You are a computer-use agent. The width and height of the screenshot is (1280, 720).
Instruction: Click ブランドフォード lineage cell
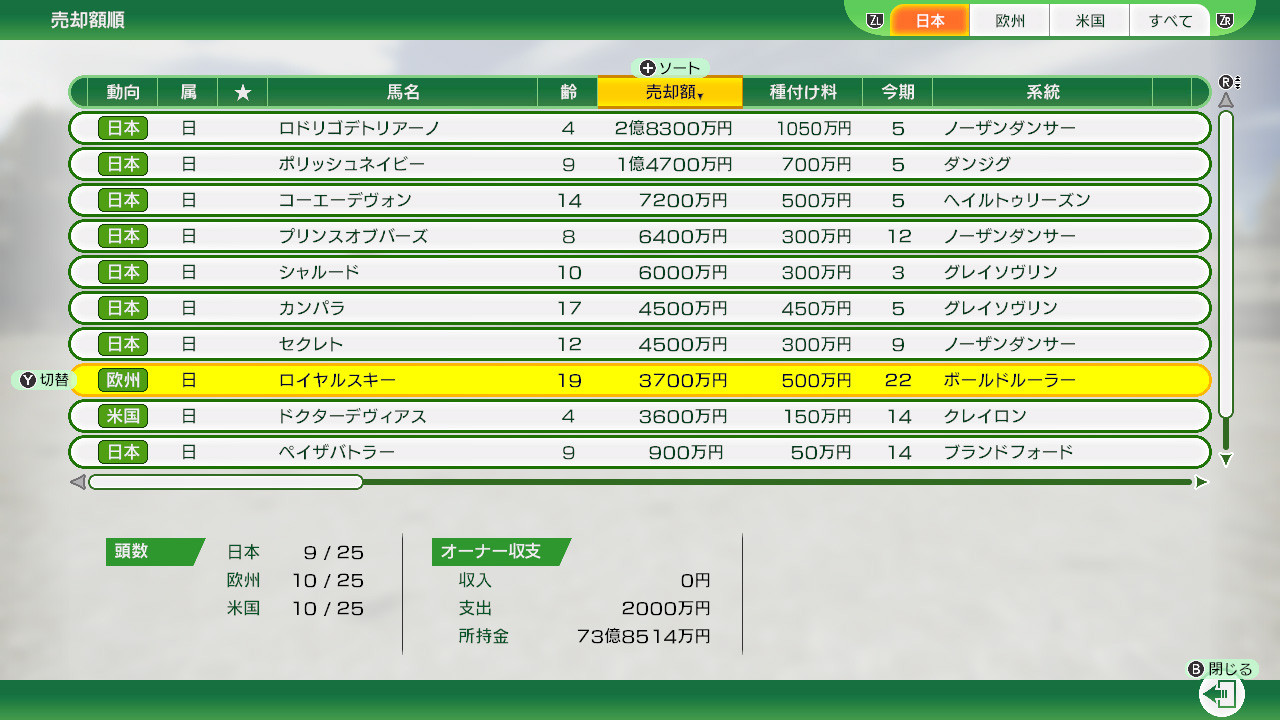(1008, 452)
